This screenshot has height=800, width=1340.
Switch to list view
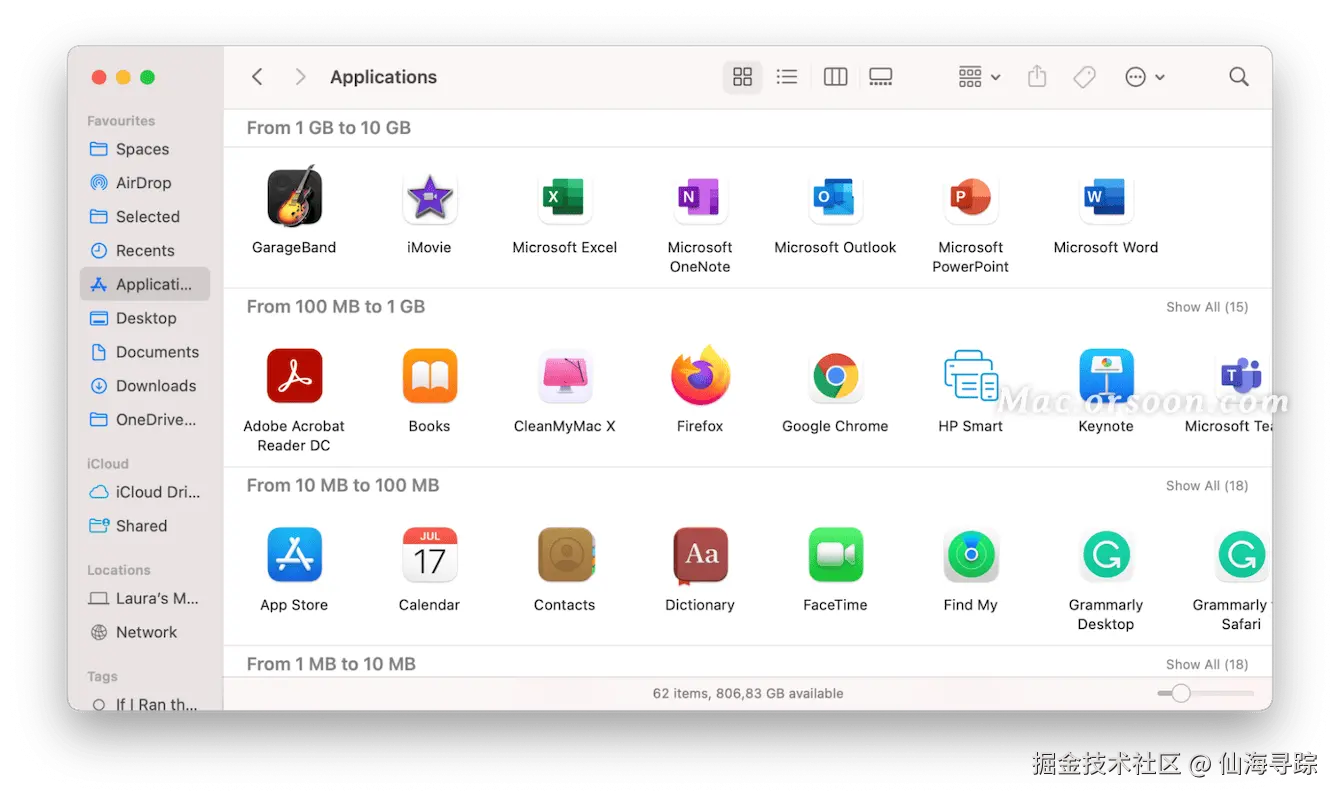click(x=787, y=77)
